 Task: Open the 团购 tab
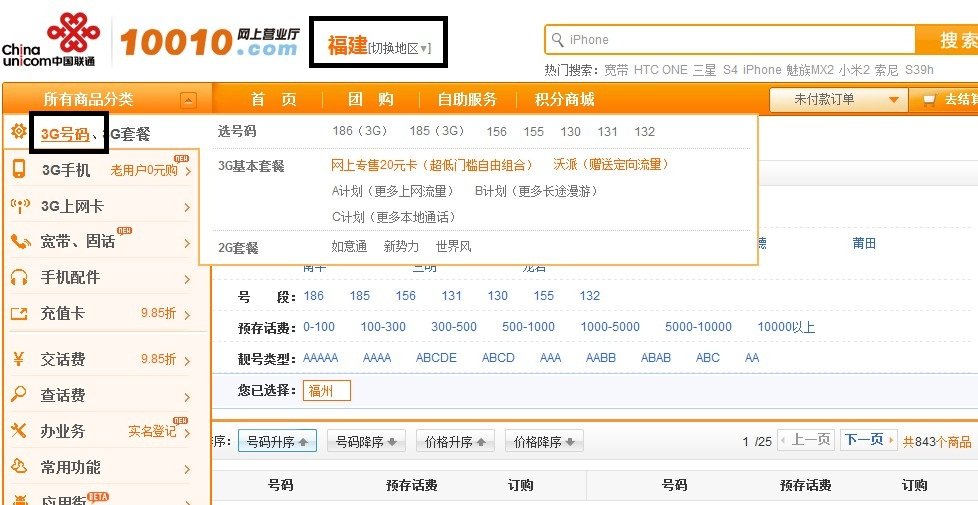(370, 100)
